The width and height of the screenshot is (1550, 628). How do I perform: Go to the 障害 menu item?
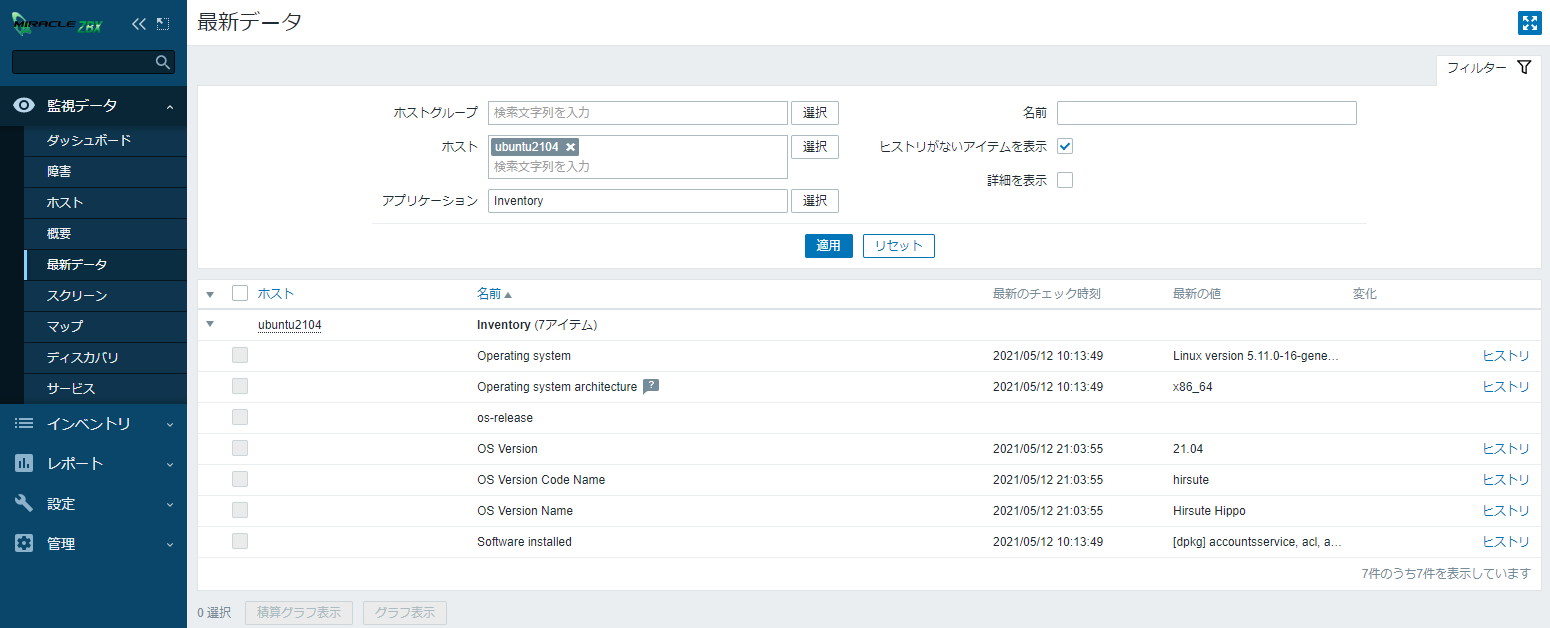[59, 172]
